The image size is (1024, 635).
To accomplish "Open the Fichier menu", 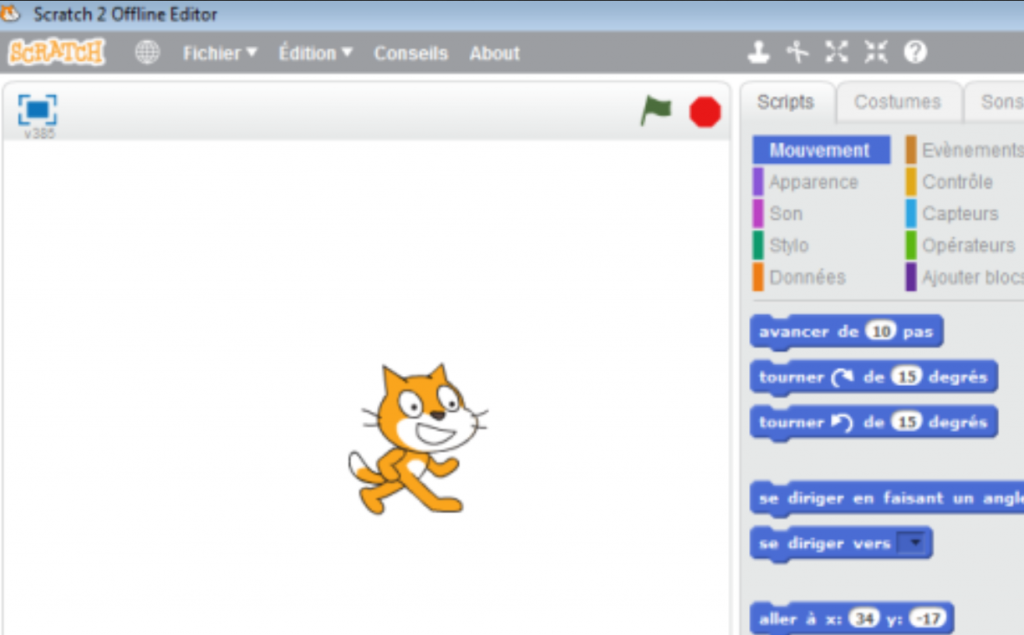I will coord(220,53).
